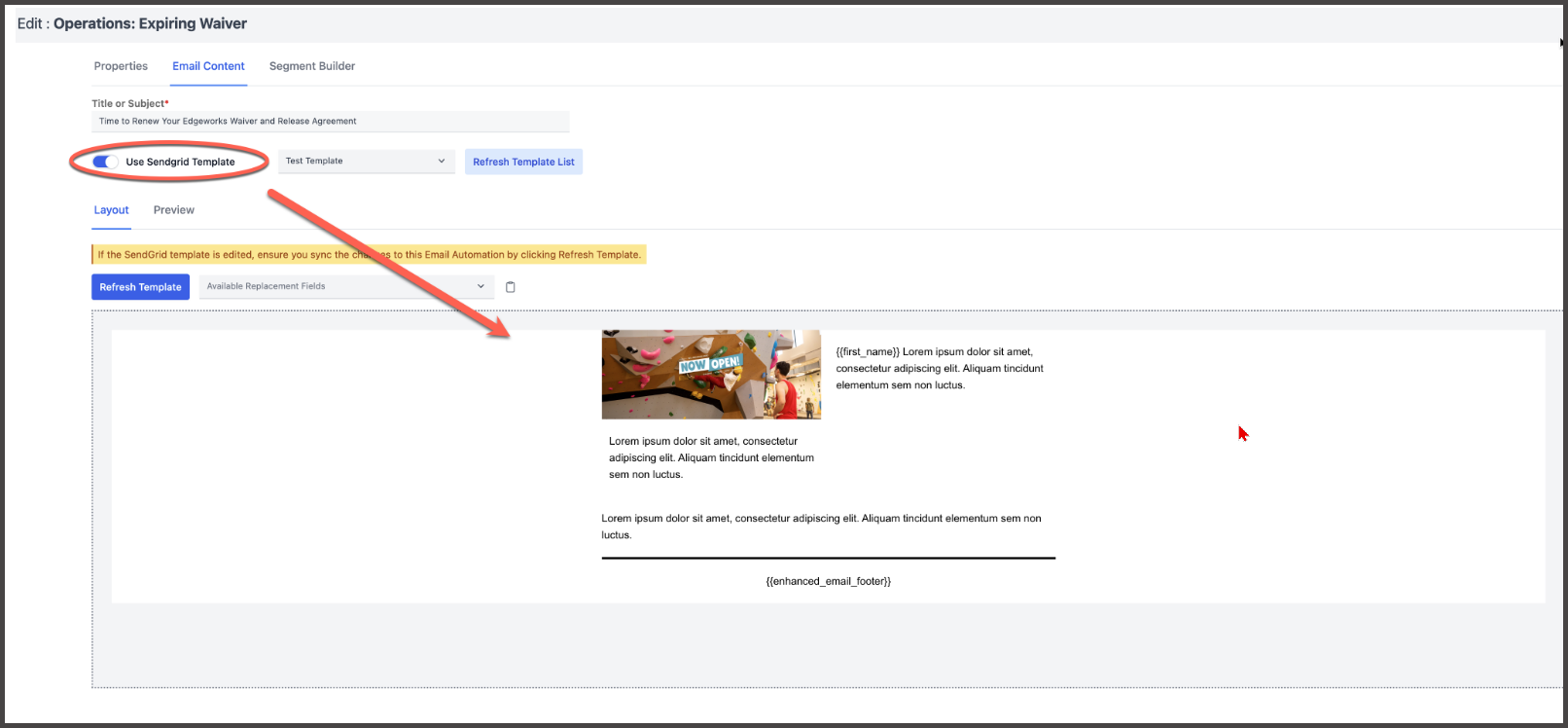Image resolution: width=1568 pixels, height=728 pixels.
Task: Open the Segment Builder tab
Action: [x=312, y=66]
